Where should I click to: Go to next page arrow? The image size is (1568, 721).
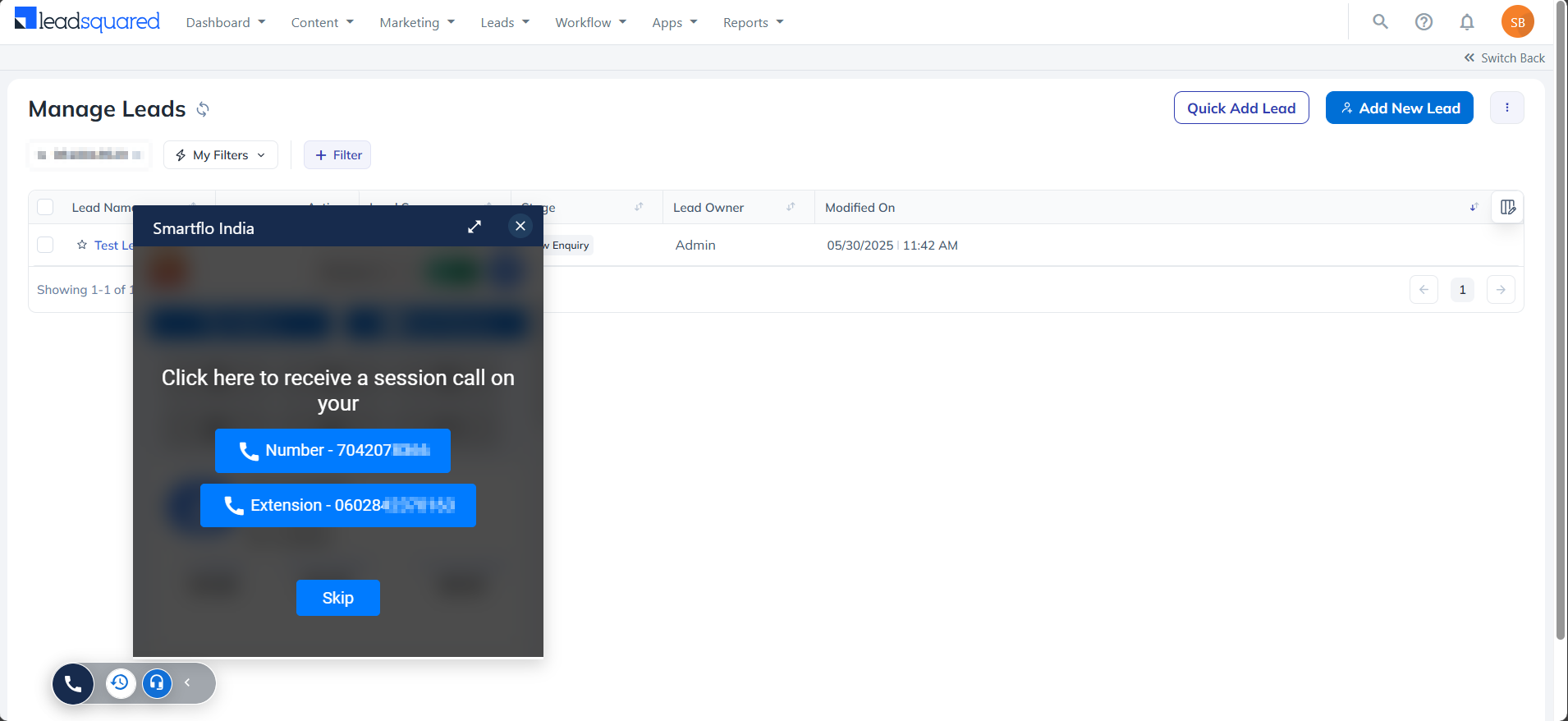(x=1501, y=290)
